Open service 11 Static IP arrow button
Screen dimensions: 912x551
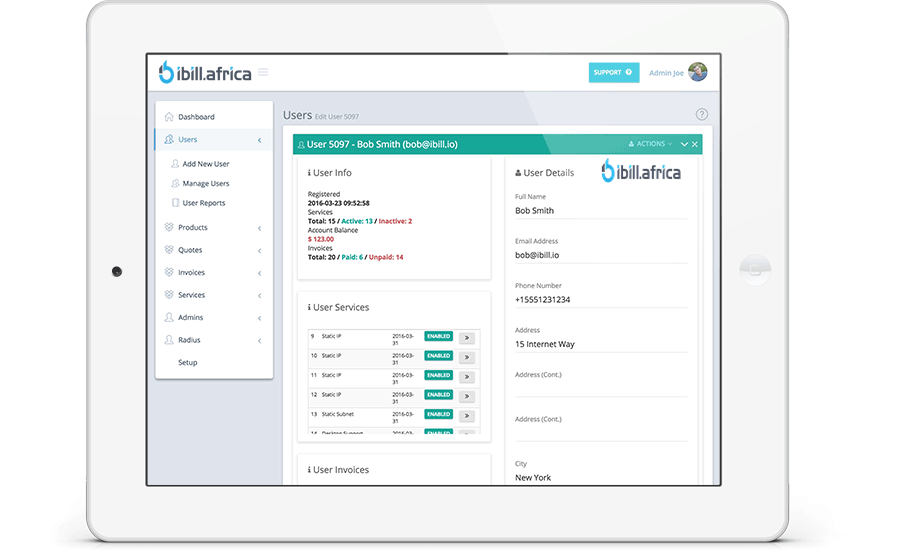[x=466, y=377]
